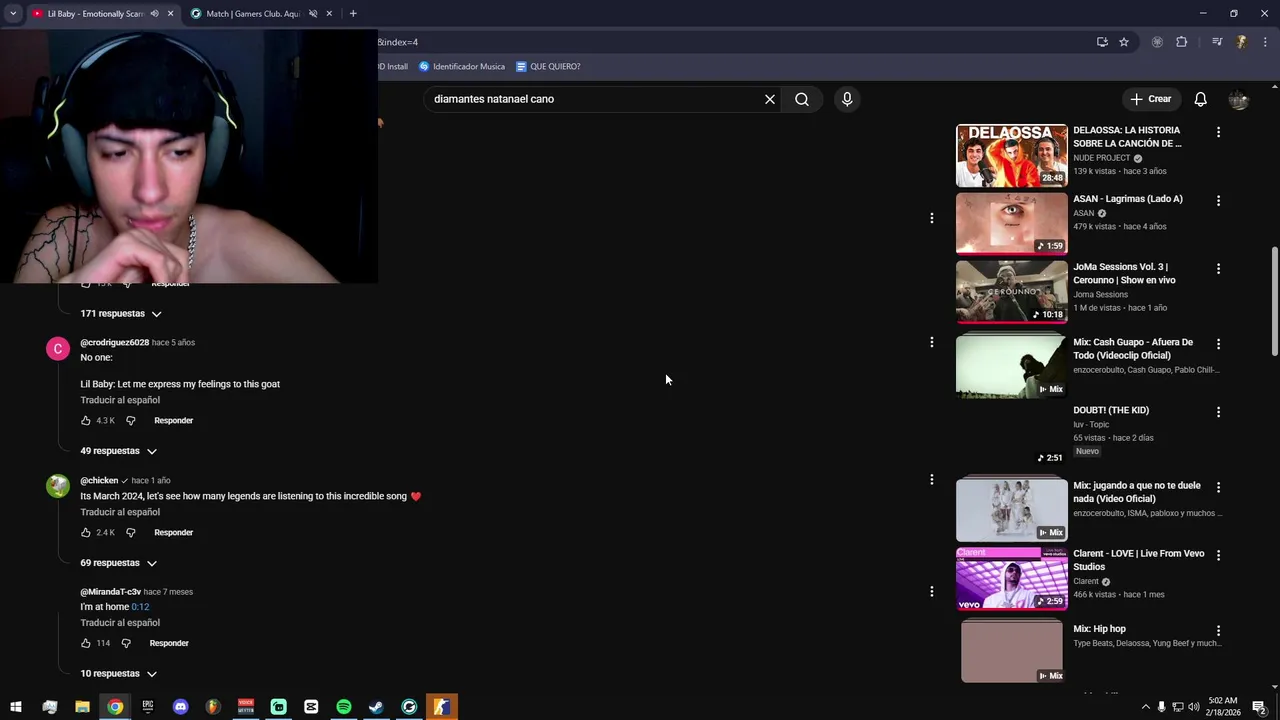Open QUE QUIERO? bookmark
1280x720 pixels.
pyautogui.click(x=548, y=66)
